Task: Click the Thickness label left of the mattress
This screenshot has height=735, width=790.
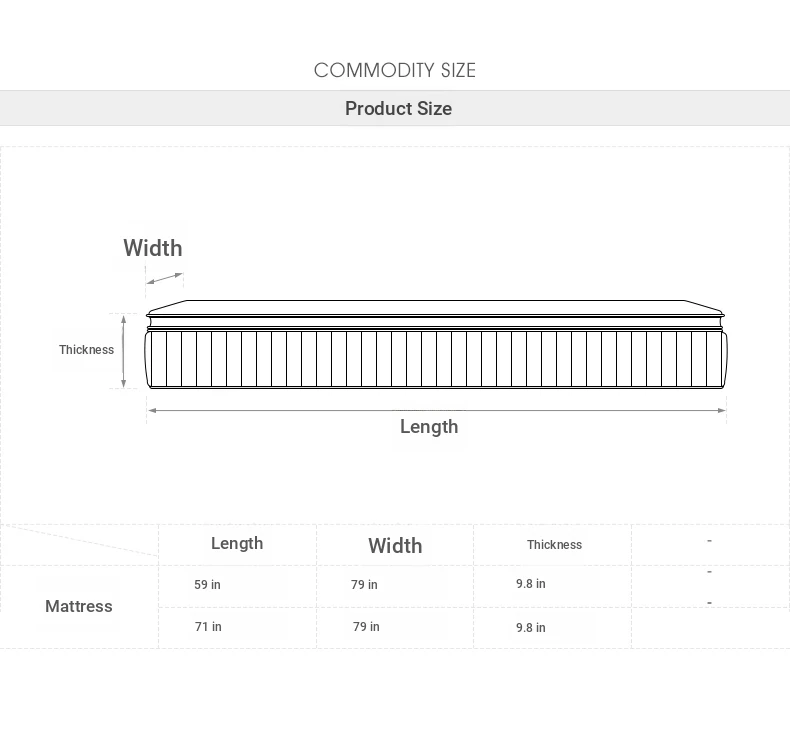Action: point(86,350)
